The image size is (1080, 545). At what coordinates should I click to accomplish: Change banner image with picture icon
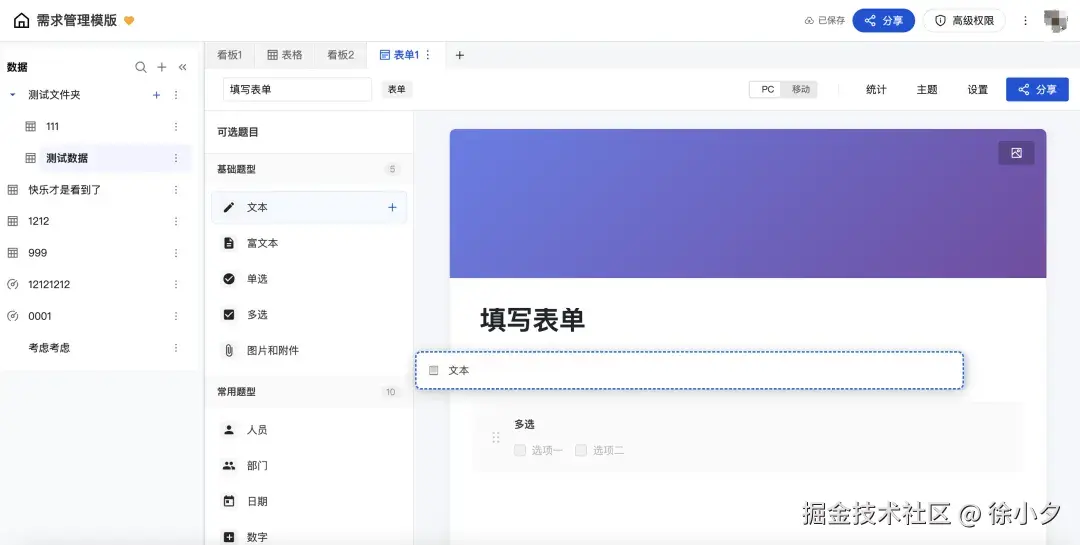point(1016,153)
